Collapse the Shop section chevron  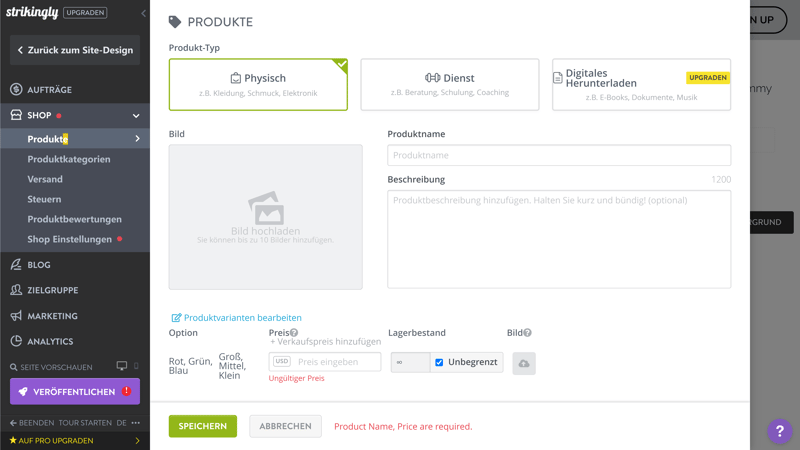tap(136, 116)
